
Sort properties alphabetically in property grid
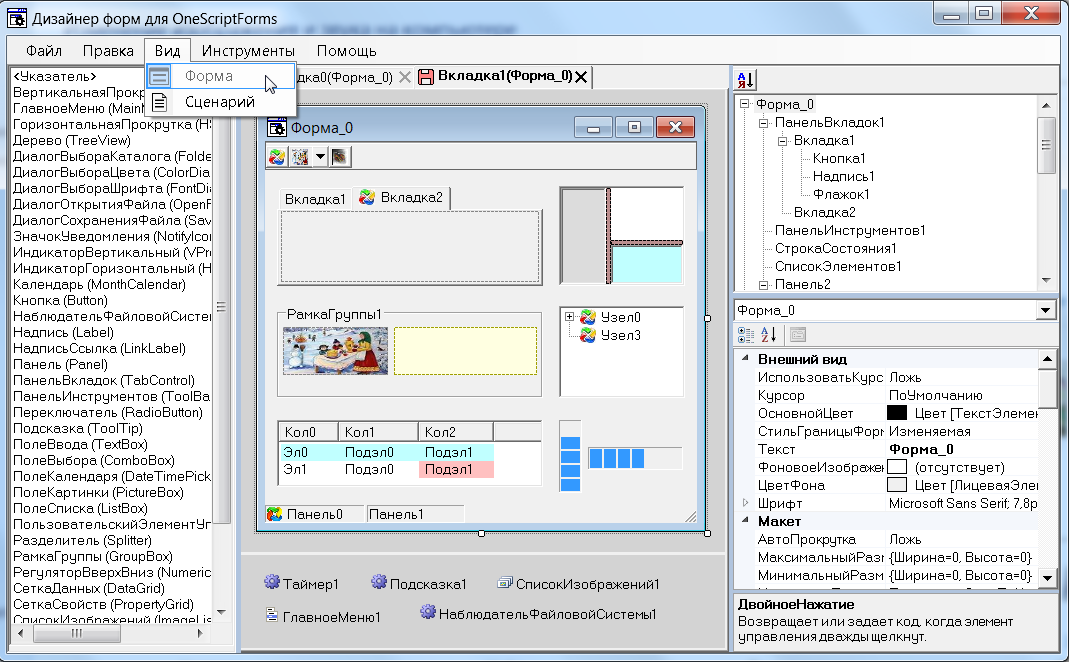769,335
